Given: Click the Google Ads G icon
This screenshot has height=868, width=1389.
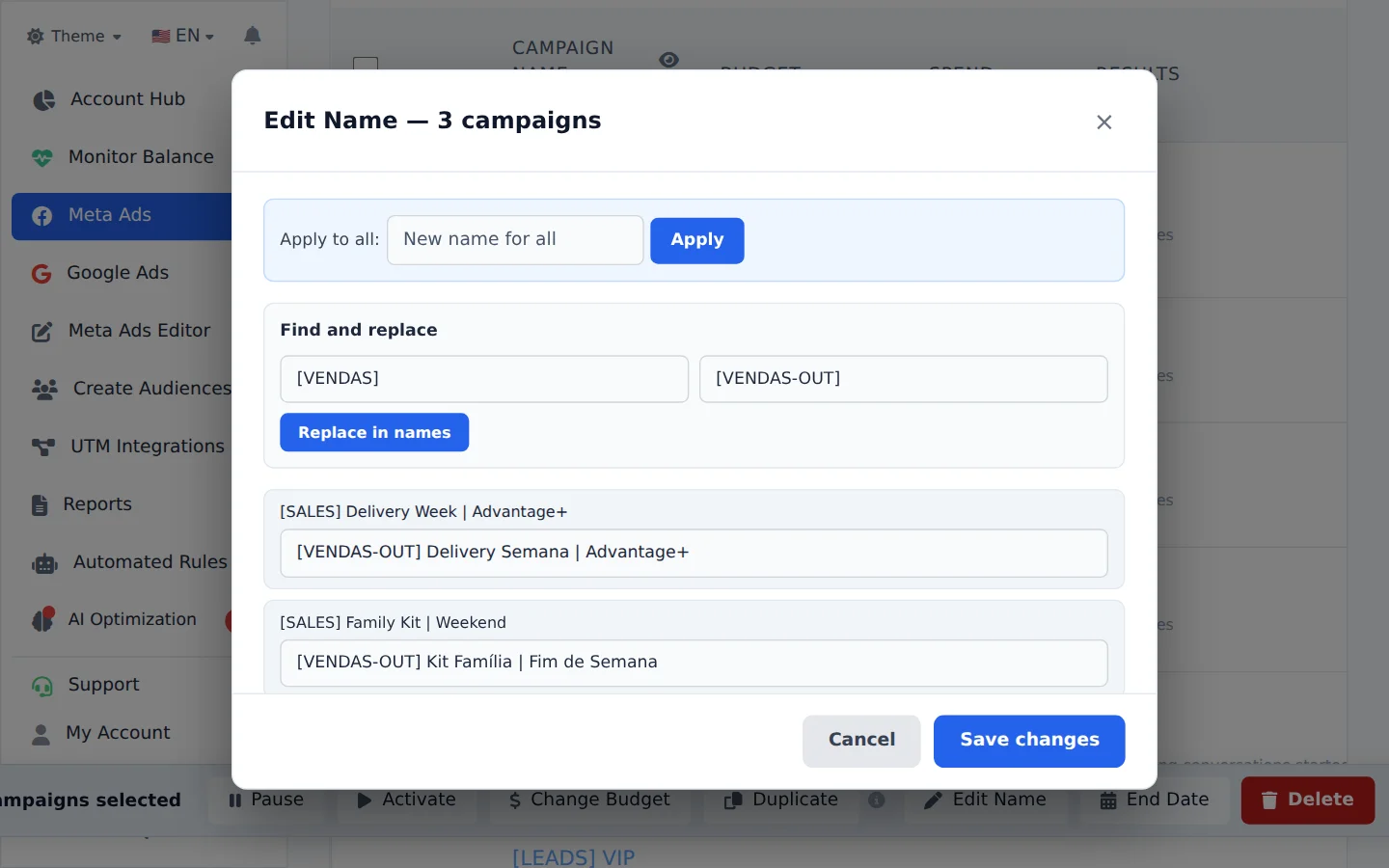Looking at the screenshot, I should [x=41, y=274].
